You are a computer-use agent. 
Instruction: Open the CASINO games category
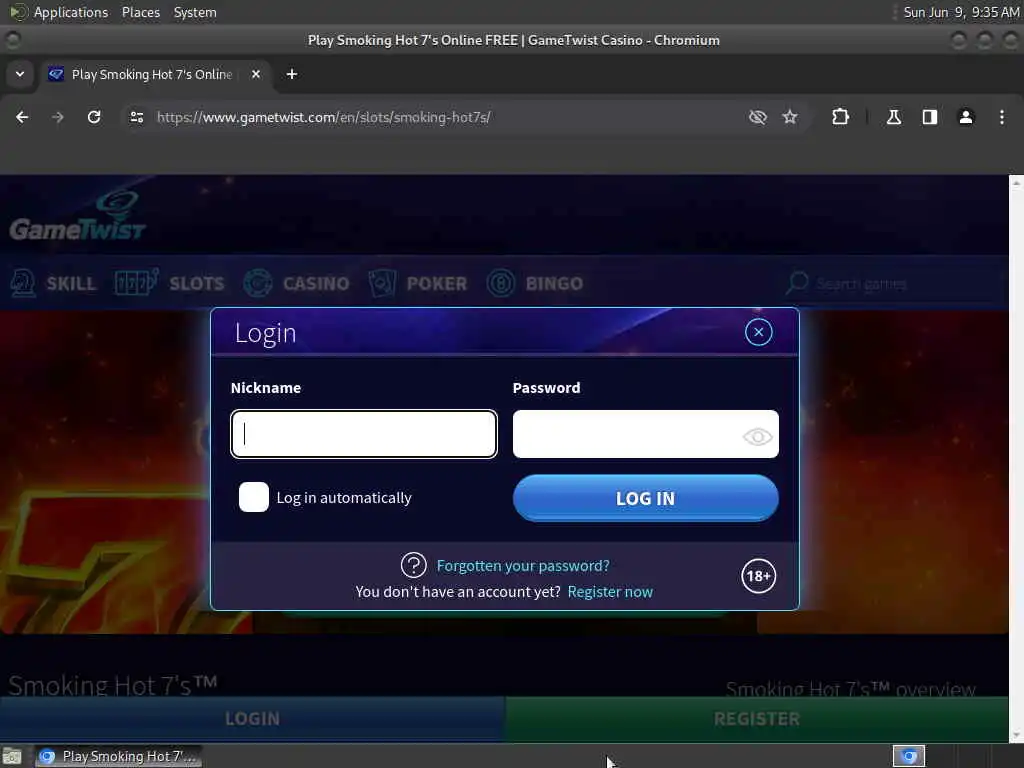coord(296,283)
